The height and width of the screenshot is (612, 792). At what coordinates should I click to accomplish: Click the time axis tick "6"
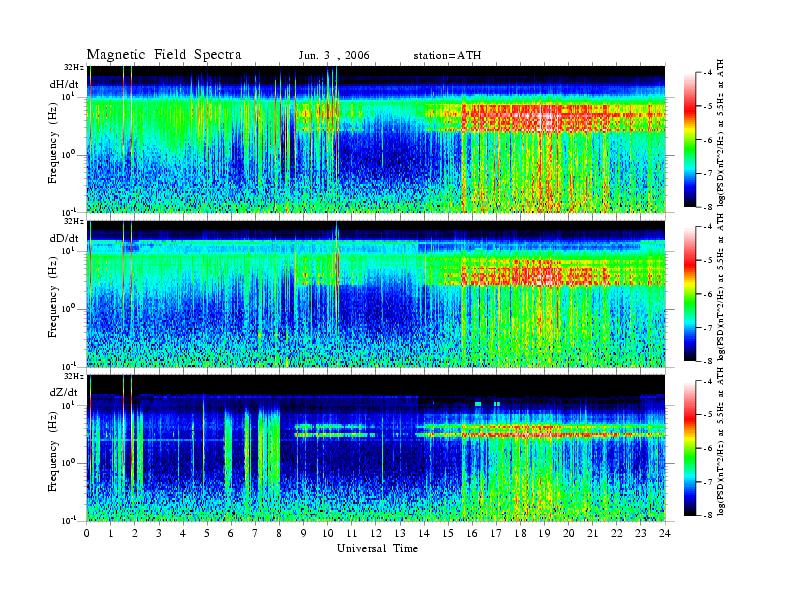(231, 533)
